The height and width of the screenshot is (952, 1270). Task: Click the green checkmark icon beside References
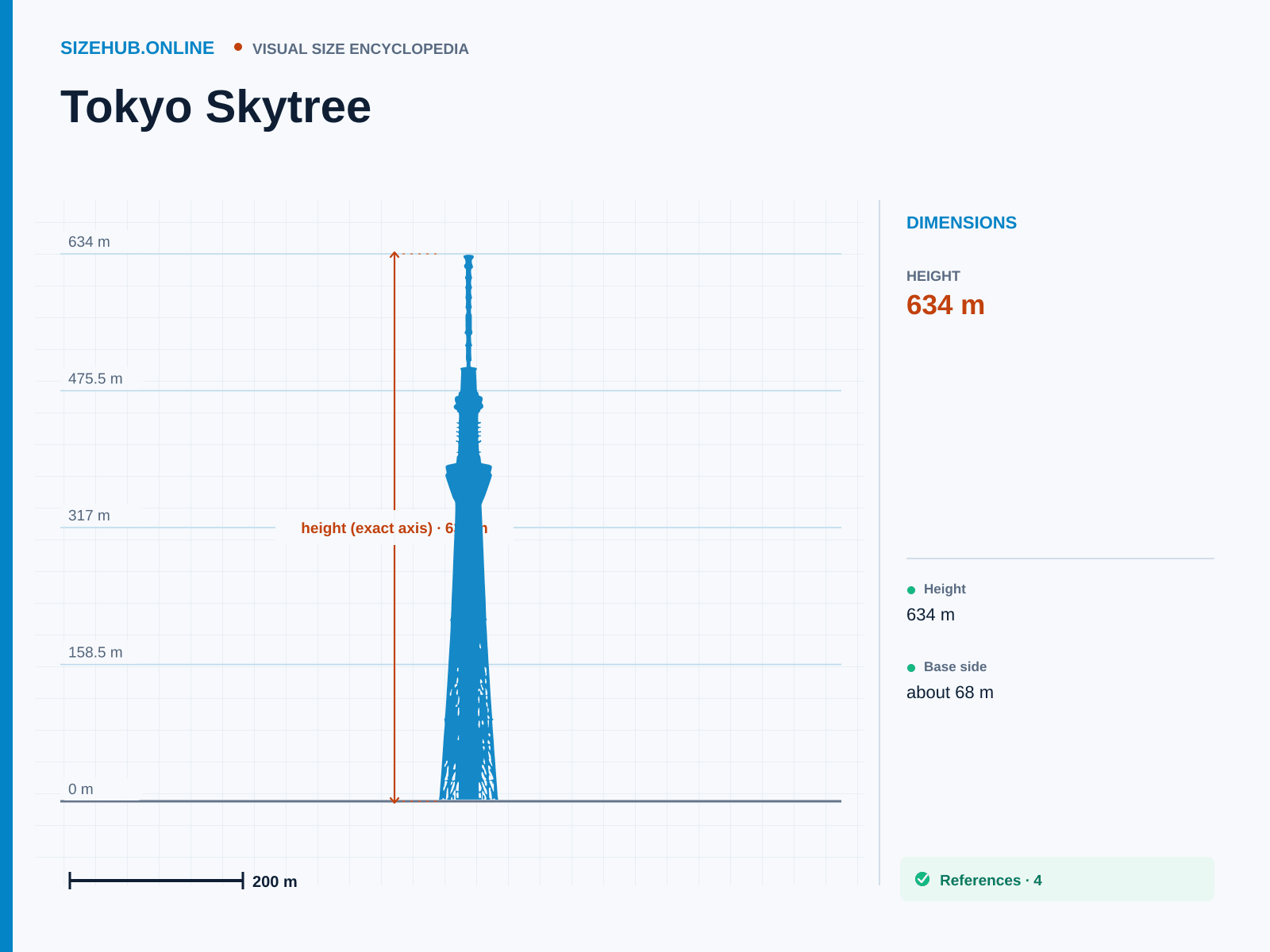922,879
